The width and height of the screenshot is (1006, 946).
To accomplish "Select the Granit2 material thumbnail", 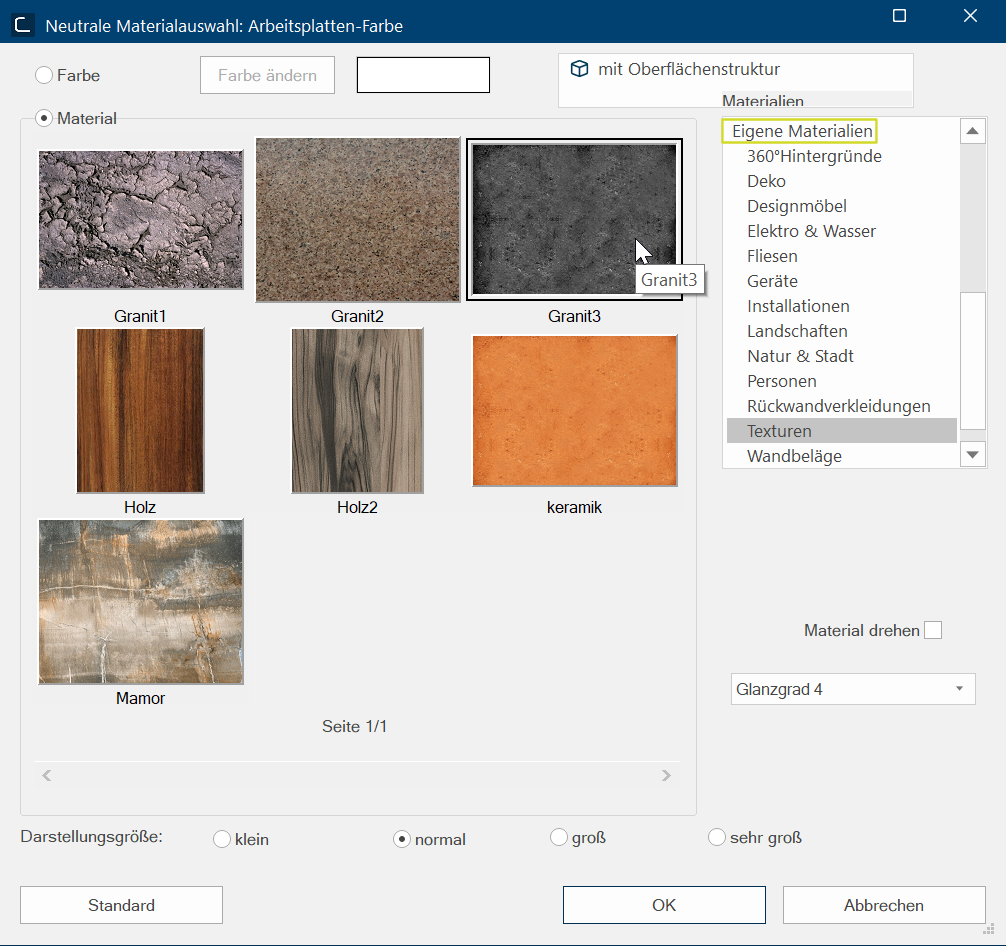I will (358, 220).
